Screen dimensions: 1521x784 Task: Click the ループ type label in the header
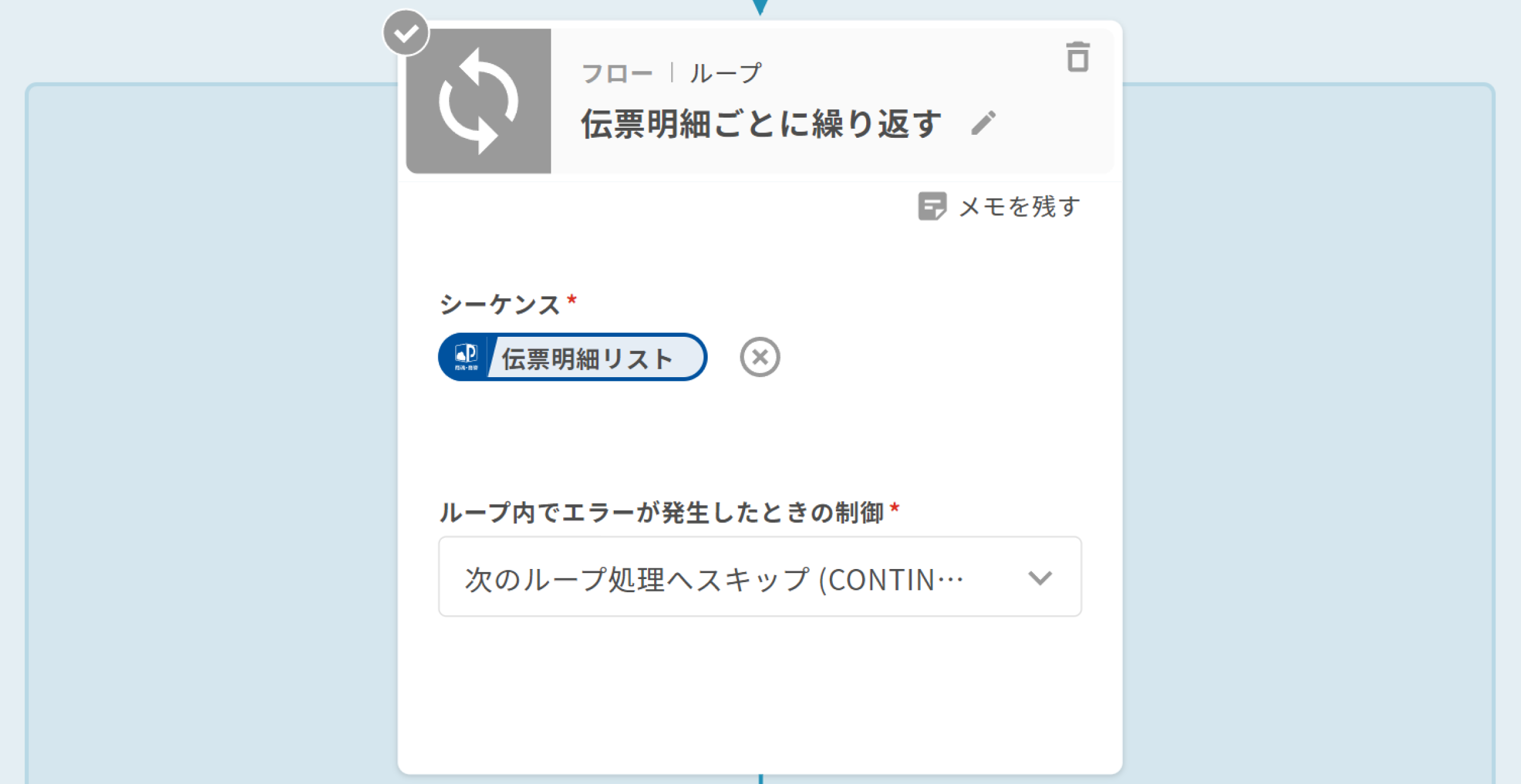(x=725, y=74)
